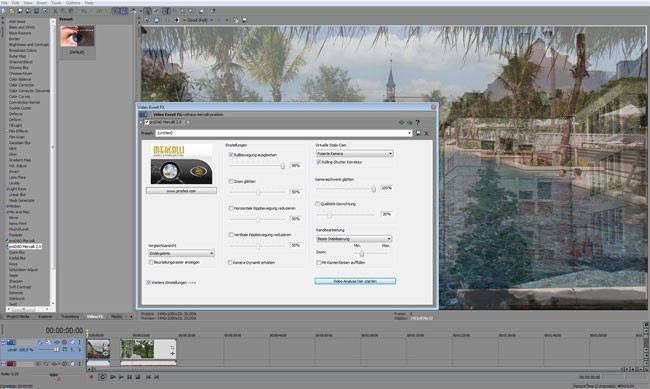This screenshot has height=389, width=650.
Task: Expand the Randbearbeitung dropdown
Action: click(x=354, y=239)
